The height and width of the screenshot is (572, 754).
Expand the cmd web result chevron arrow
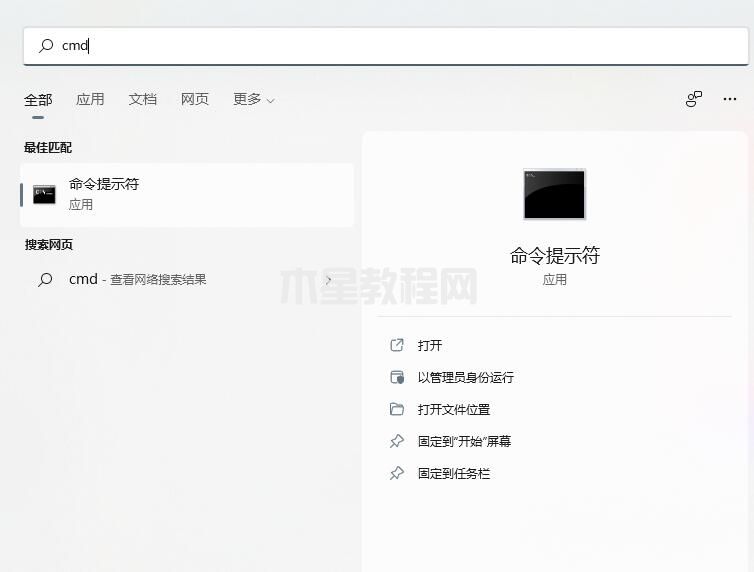coord(329,280)
